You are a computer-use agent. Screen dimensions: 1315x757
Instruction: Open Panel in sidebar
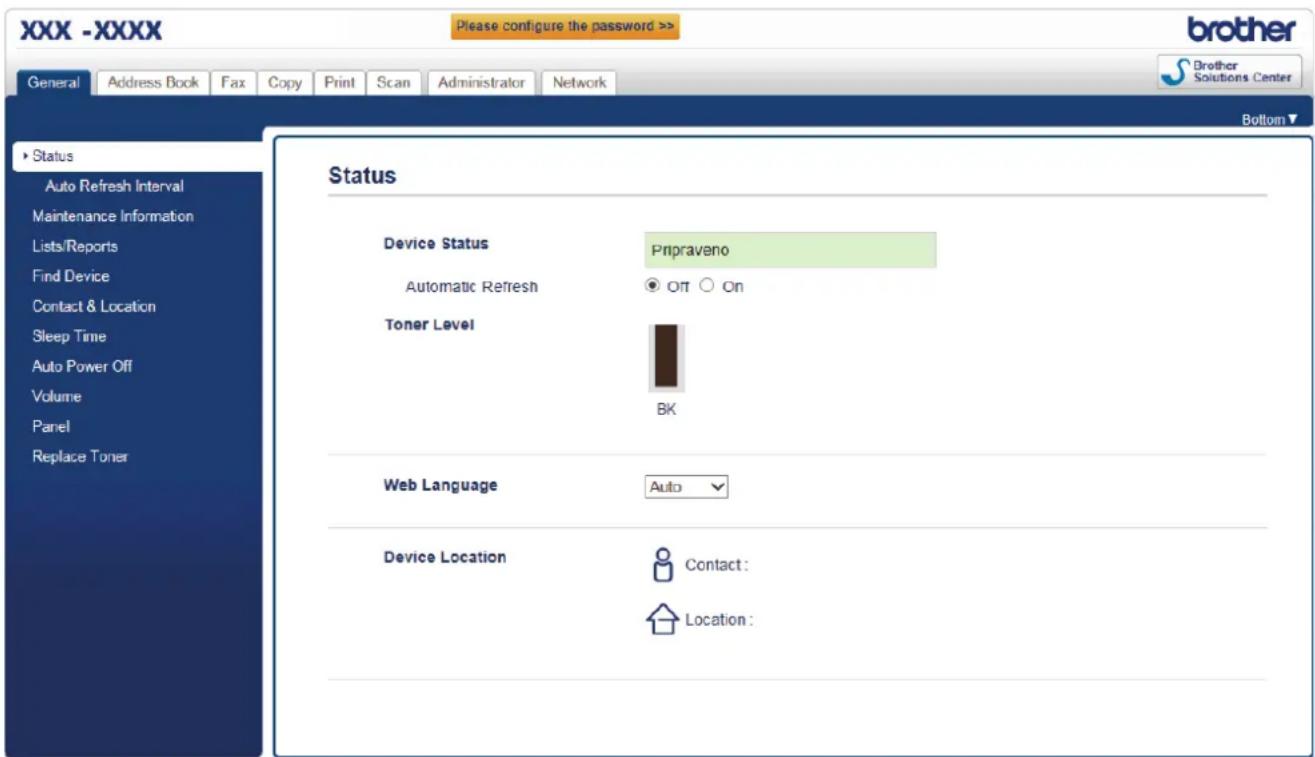[51, 426]
